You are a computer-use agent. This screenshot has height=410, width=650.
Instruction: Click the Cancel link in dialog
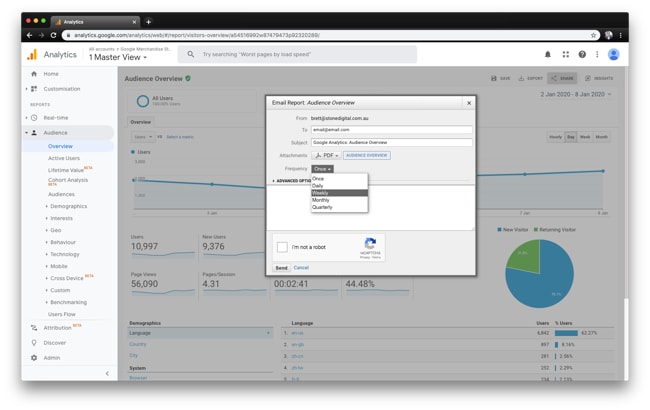(301, 268)
